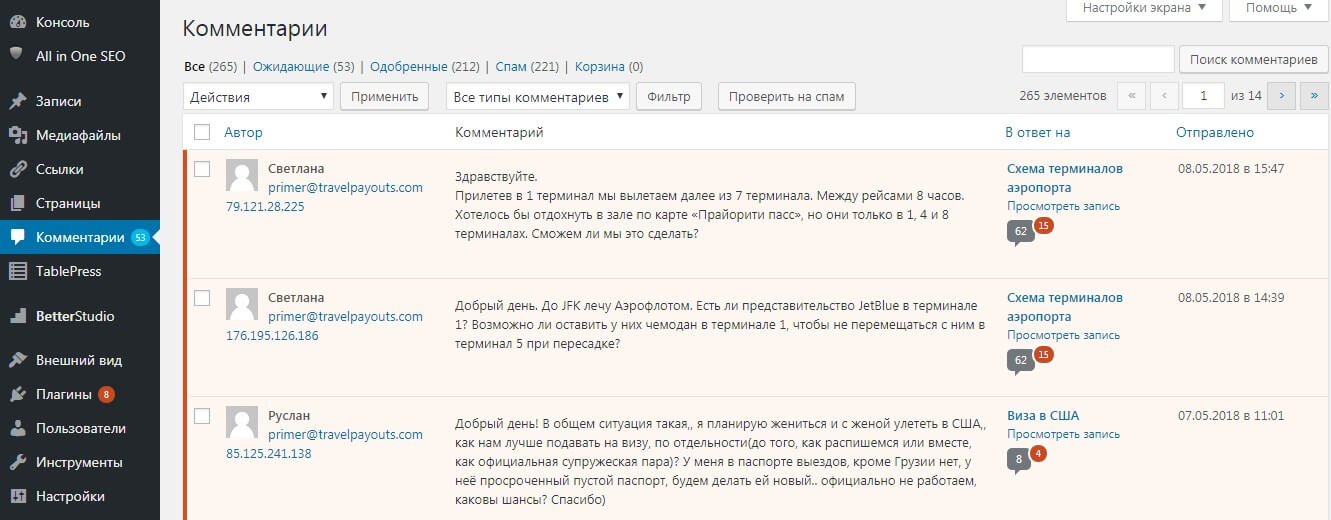Image resolution: width=1331 pixels, height=520 pixels.
Task: Expand the Настройки экрана panel
Action: tap(1143, 8)
